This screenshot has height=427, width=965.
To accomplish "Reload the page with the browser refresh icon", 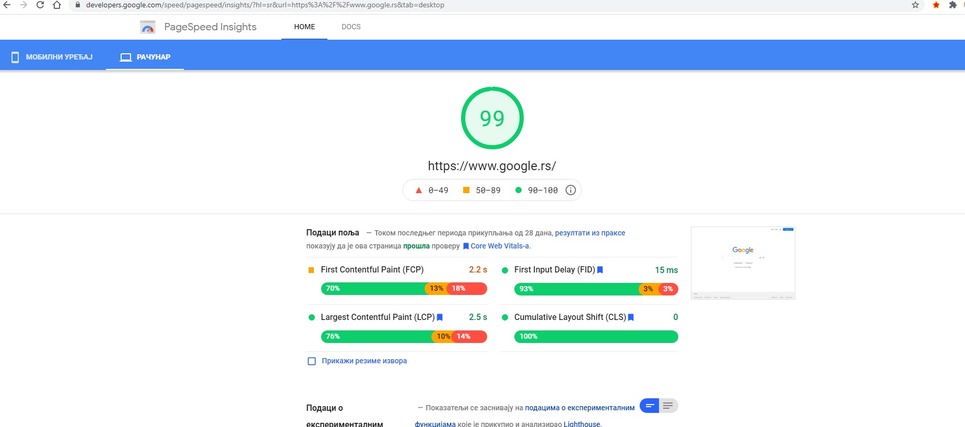I will point(39,5).
